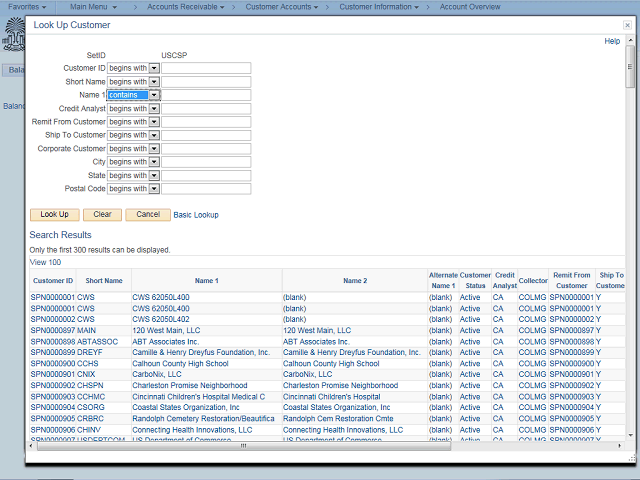
Task: Click short name CCHMC
Action: pos(91,397)
